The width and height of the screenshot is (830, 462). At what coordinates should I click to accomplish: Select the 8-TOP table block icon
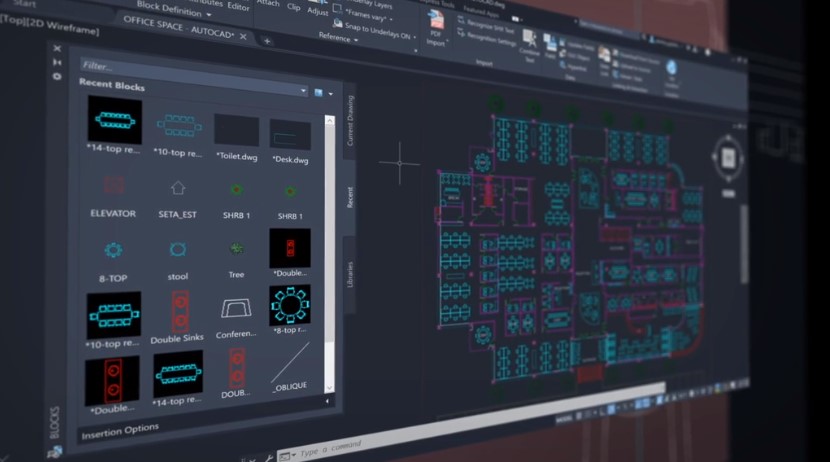click(x=113, y=250)
